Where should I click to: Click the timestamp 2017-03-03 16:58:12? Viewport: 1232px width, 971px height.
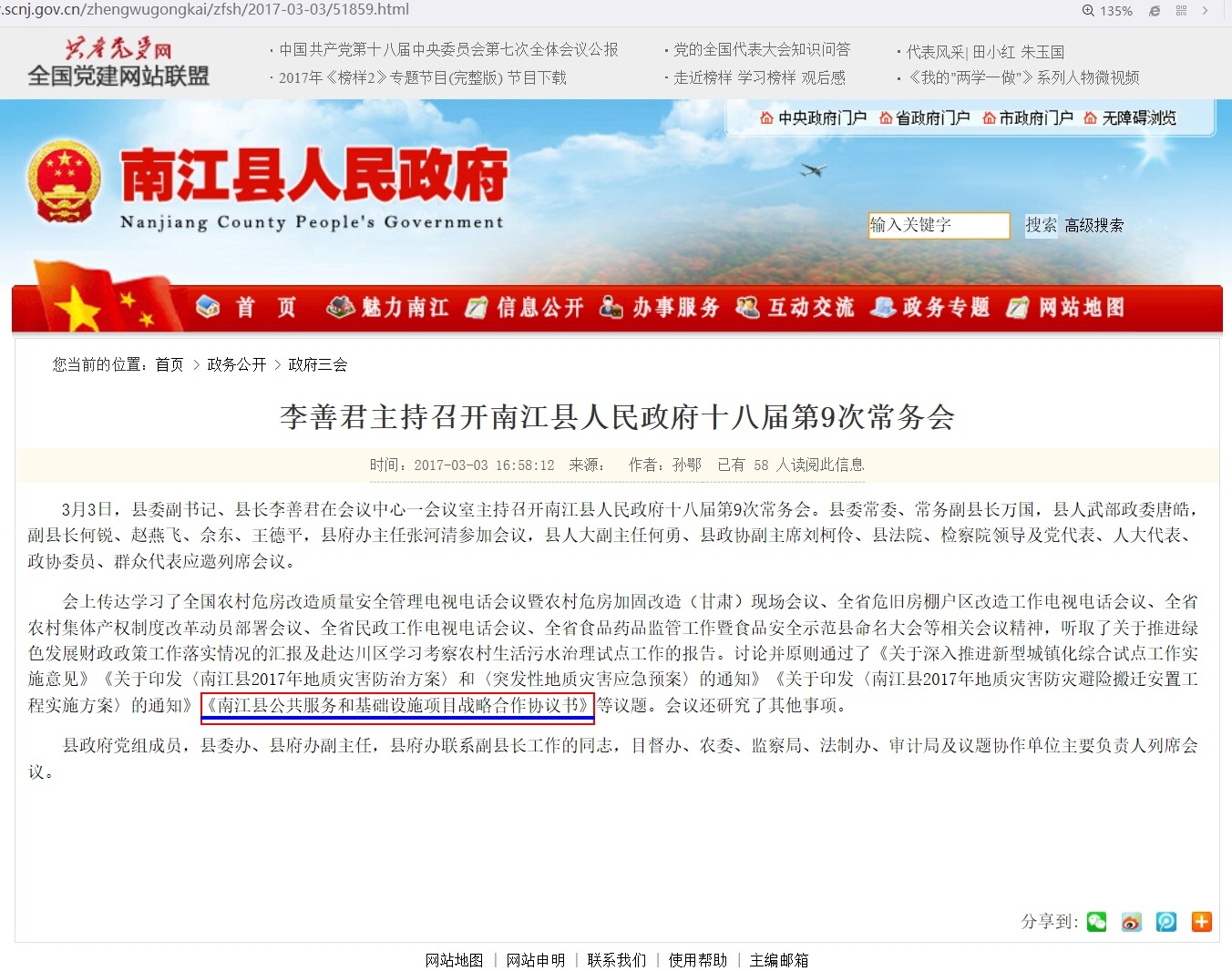click(x=484, y=465)
